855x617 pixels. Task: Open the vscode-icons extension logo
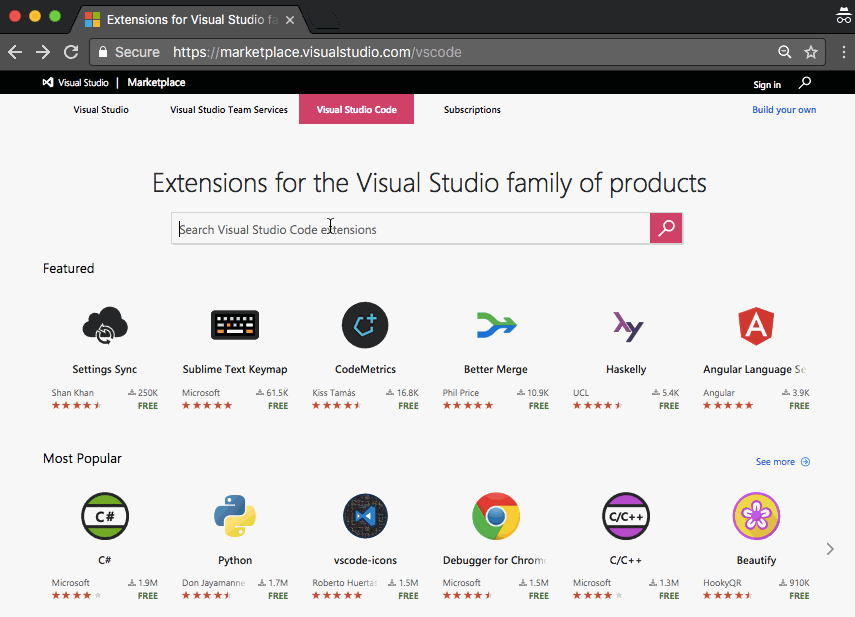coord(365,516)
